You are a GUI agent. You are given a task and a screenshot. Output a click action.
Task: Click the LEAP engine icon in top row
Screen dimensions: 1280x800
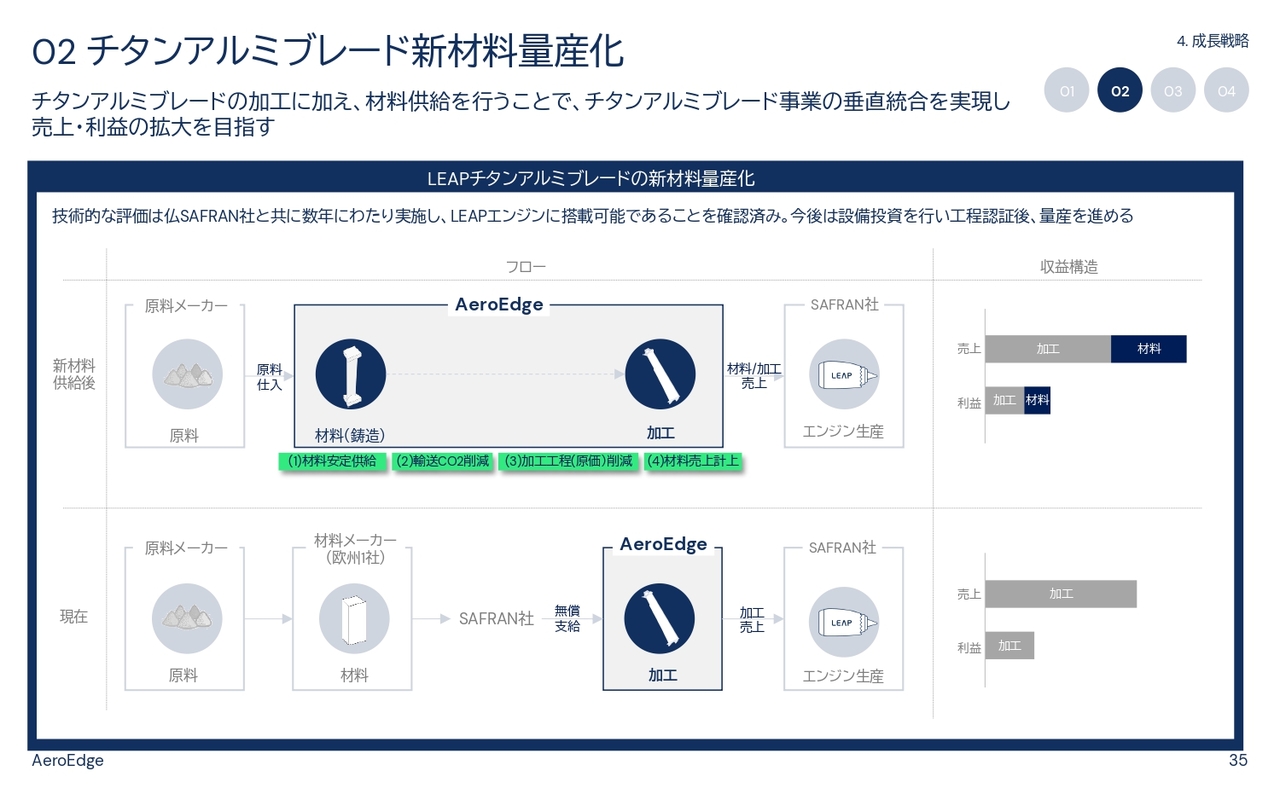click(843, 374)
